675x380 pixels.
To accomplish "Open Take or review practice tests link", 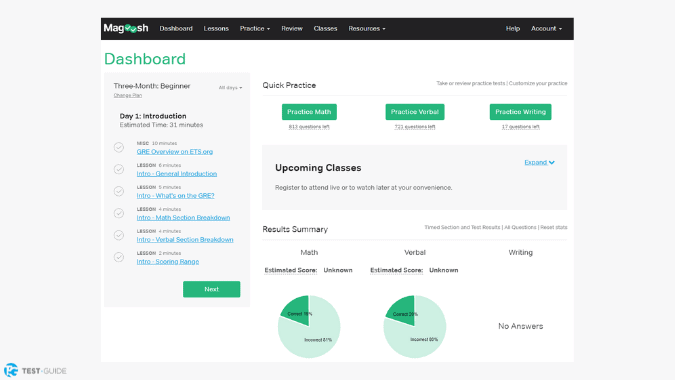I will [471, 83].
